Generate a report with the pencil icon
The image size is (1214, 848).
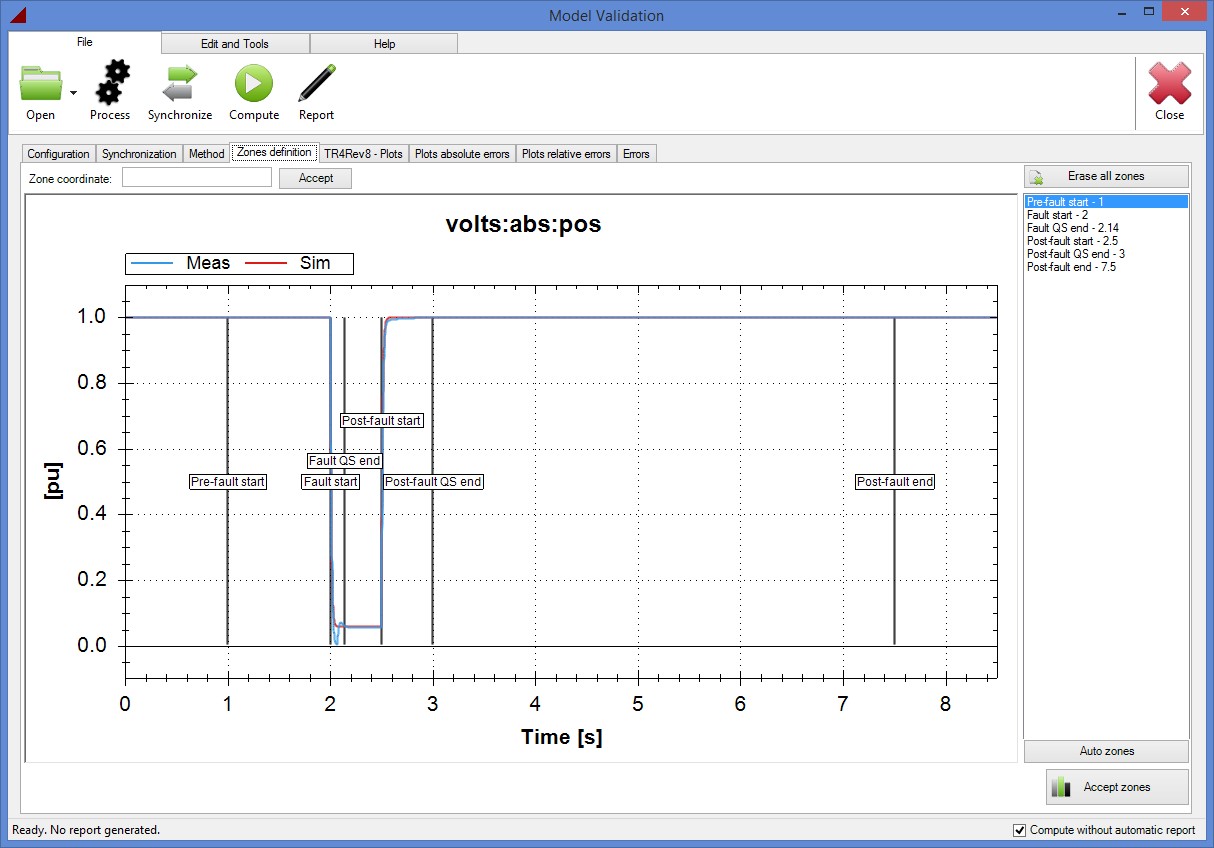coord(316,85)
